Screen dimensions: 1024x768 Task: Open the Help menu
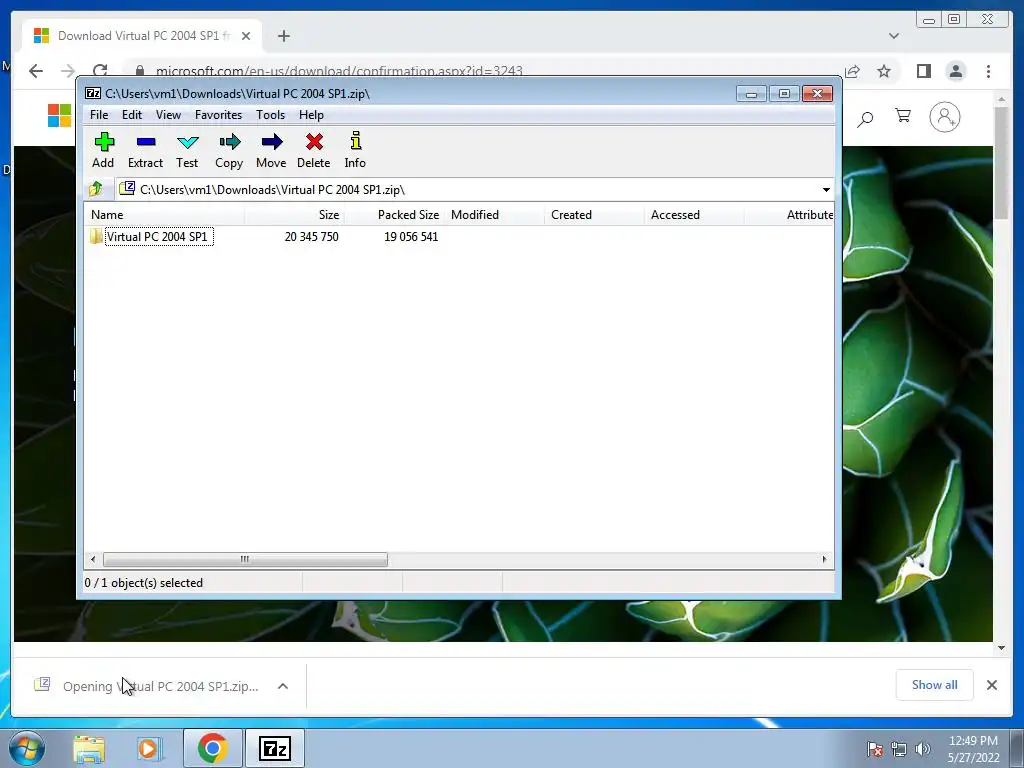pyautogui.click(x=311, y=115)
